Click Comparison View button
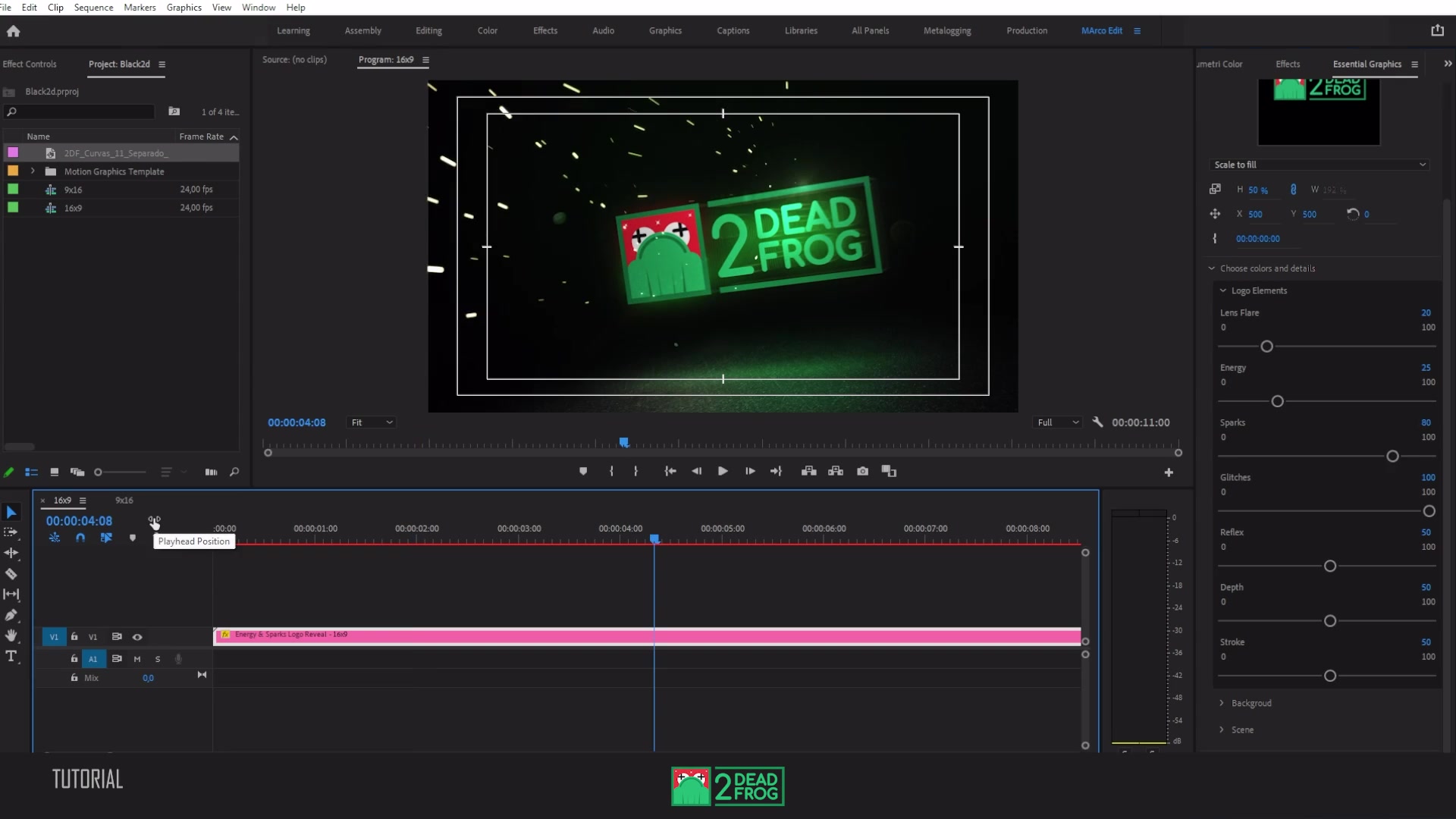 pyautogui.click(x=889, y=472)
